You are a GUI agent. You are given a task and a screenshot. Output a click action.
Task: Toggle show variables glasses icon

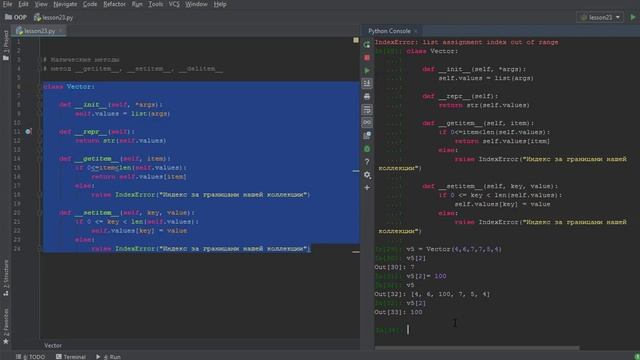(367, 122)
